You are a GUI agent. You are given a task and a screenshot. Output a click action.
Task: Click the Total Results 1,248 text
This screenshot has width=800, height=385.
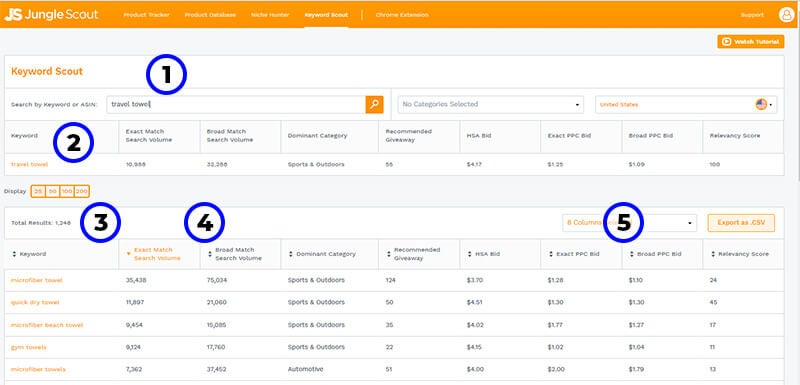click(41, 223)
